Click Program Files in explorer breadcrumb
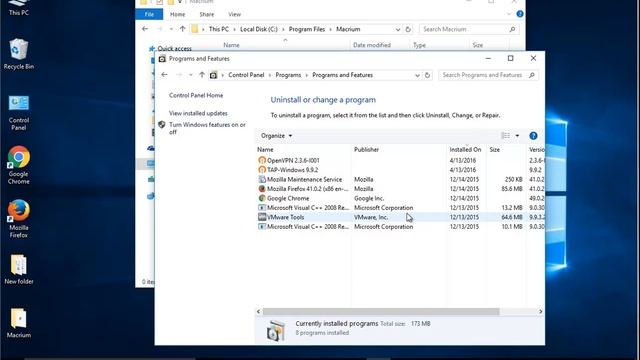 (307, 29)
